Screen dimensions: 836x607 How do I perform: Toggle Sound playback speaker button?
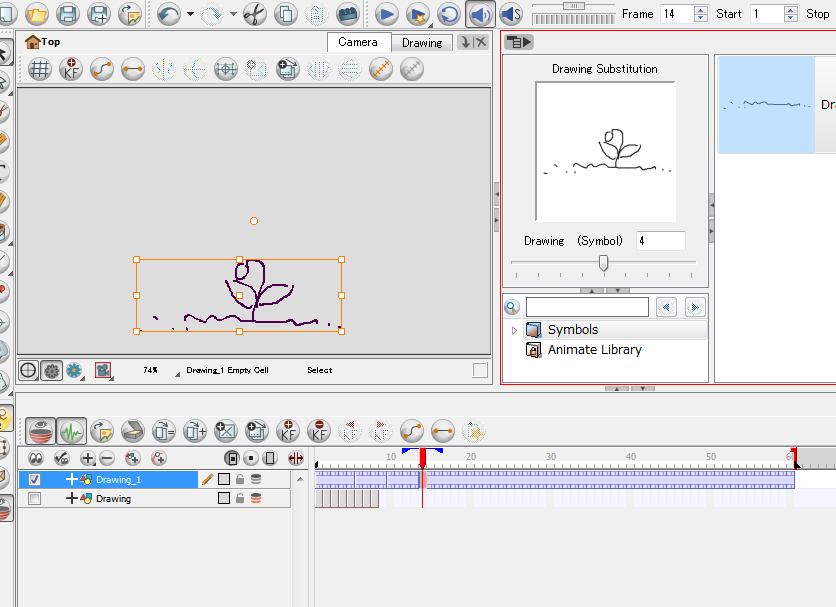[480, 14]
